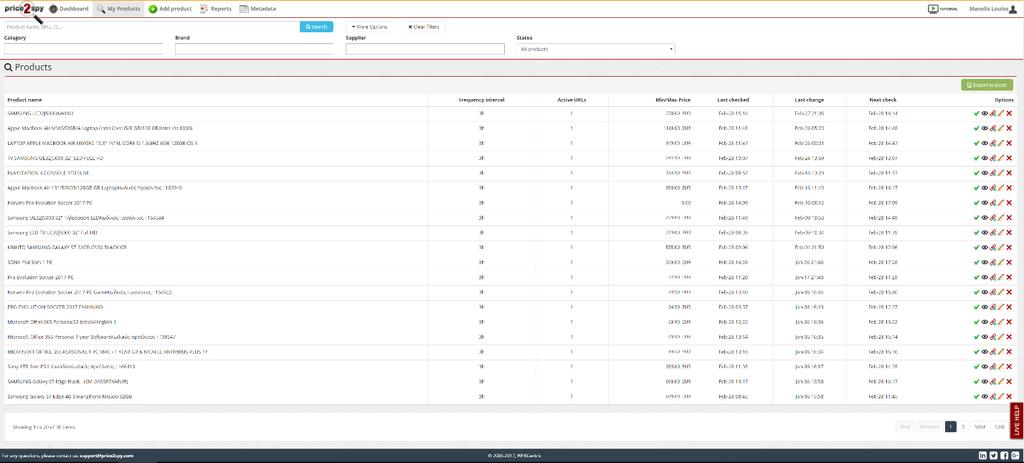Viewport: 1024px width, 463px height.
Task: Toggle eye for Samsung Galaxy S7 Edge 4G Smartphone
Action: (985, 396)
